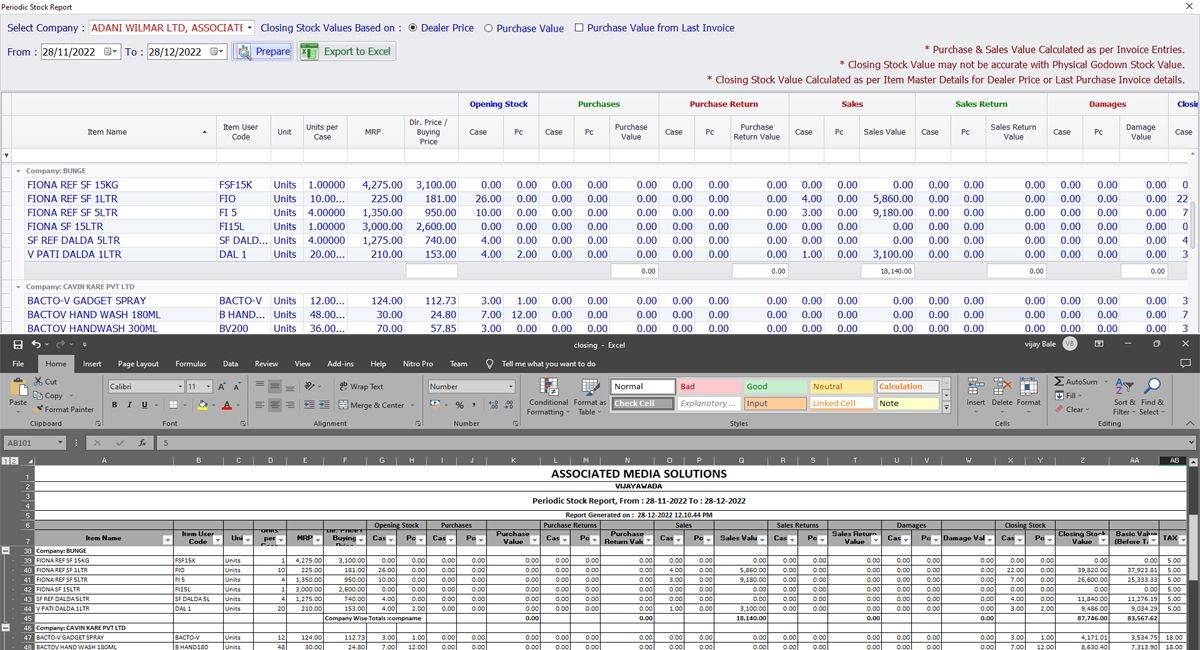Click the Excel save icon
This screenshot has height=650, width=1200.
point(17,344)
